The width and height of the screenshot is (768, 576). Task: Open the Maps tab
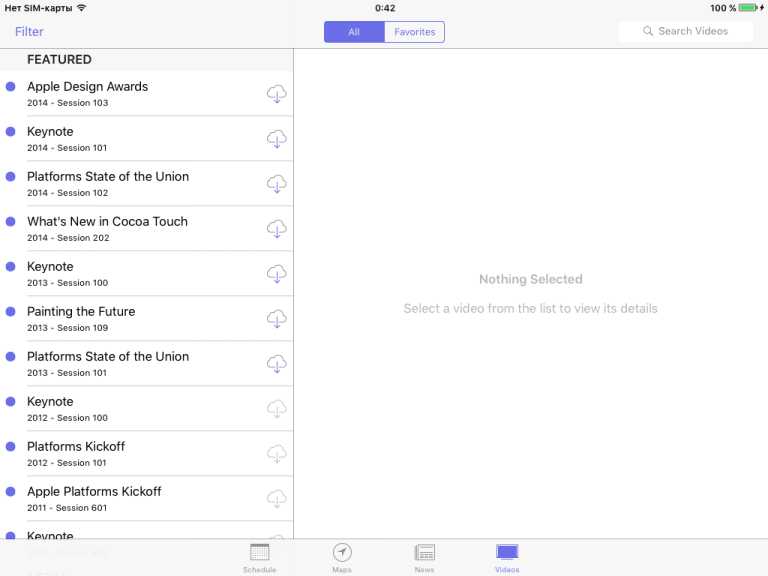(x=342, y=558)
